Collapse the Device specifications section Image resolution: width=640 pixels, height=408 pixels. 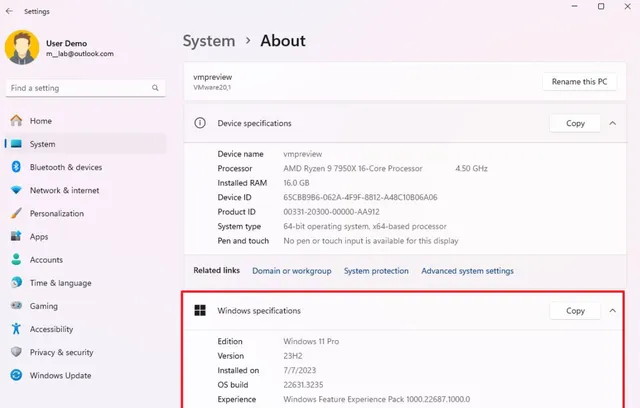click(613, 123)
